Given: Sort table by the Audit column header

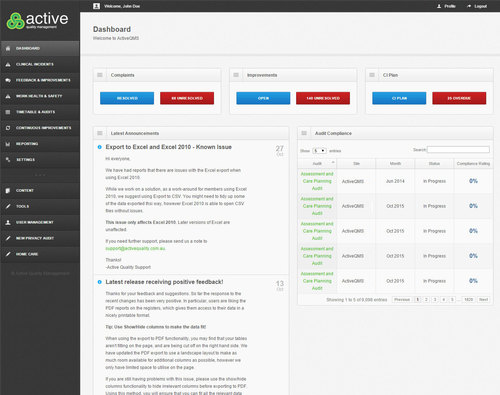Looking at the screenshot, I should [x=317, y=163].
